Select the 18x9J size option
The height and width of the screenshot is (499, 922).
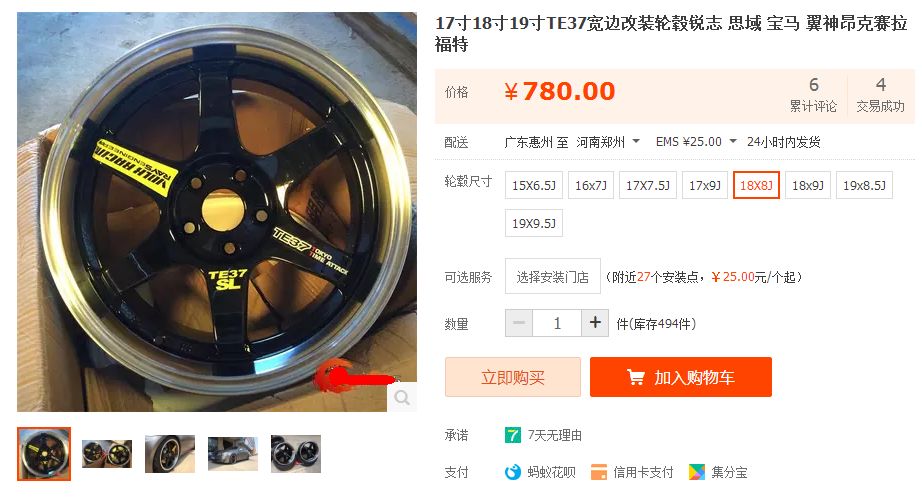808,185
